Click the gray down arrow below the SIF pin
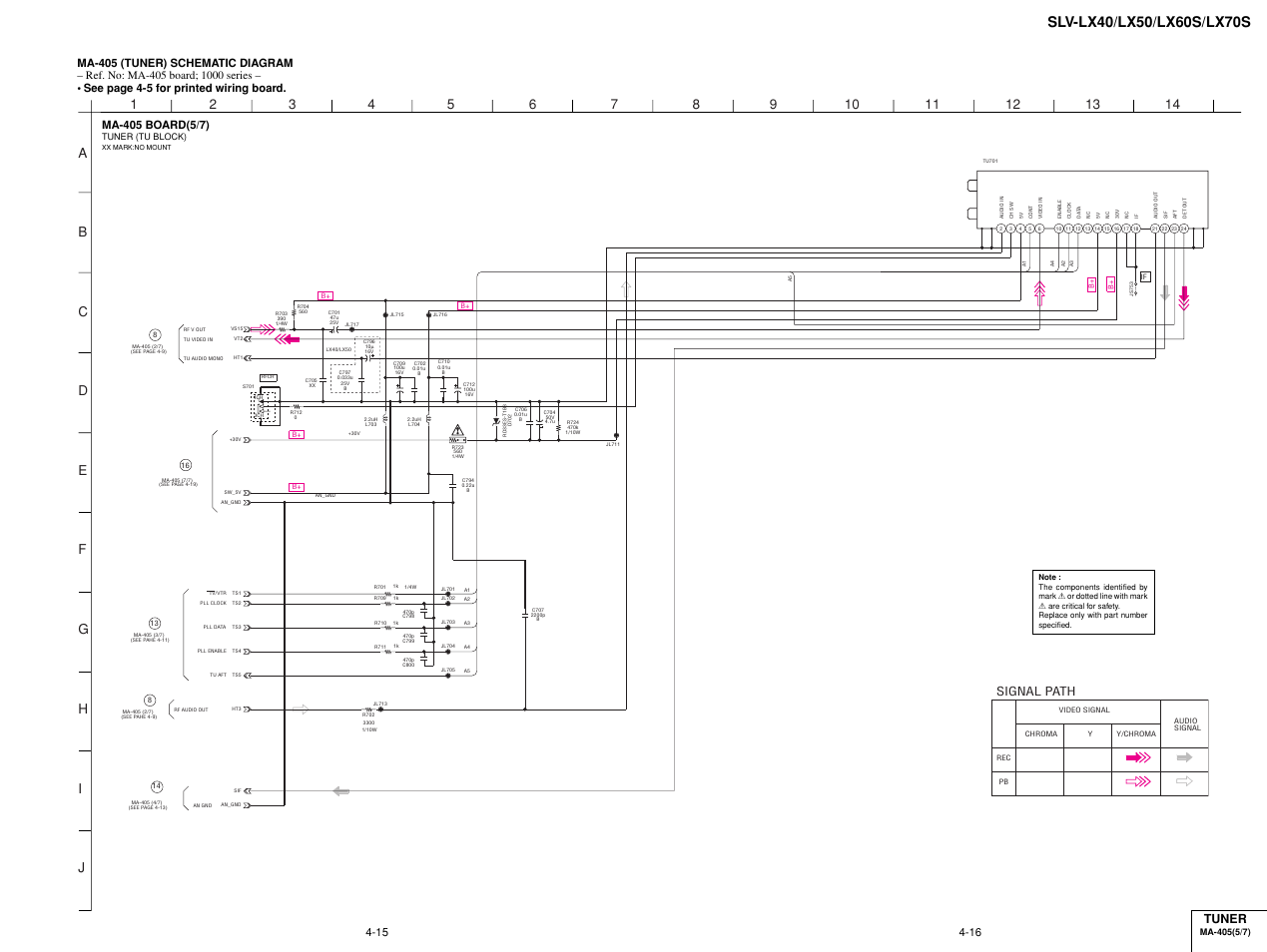1267x952 pixels. tap(1164, 293)
